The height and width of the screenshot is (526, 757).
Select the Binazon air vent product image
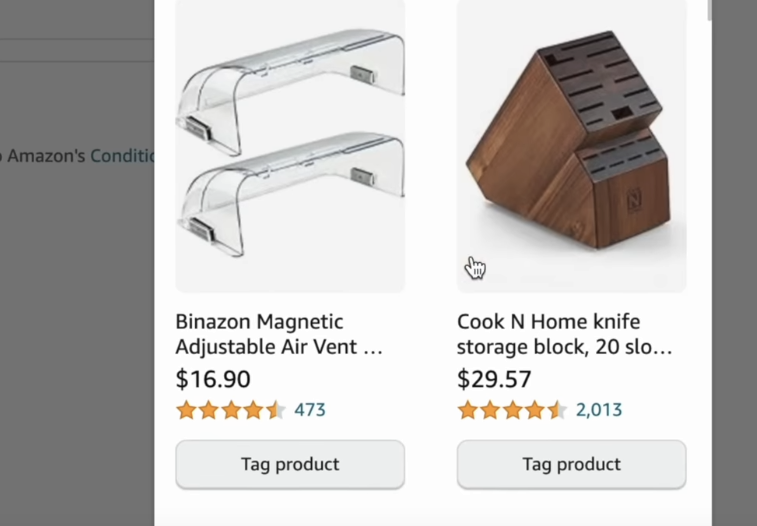point(290,145)
